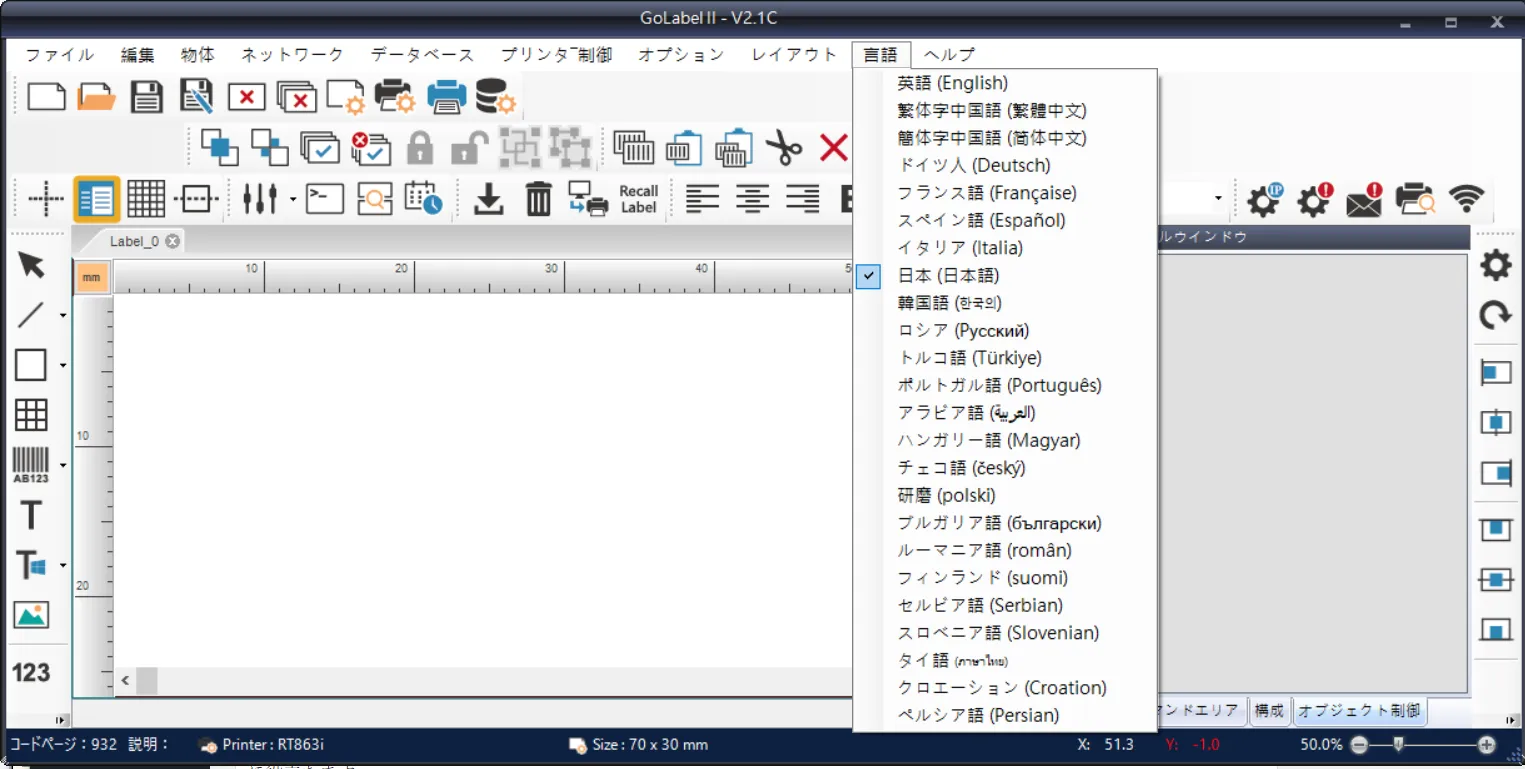
Task: Click the mm unit button on ruler
Action: (91, 277)
